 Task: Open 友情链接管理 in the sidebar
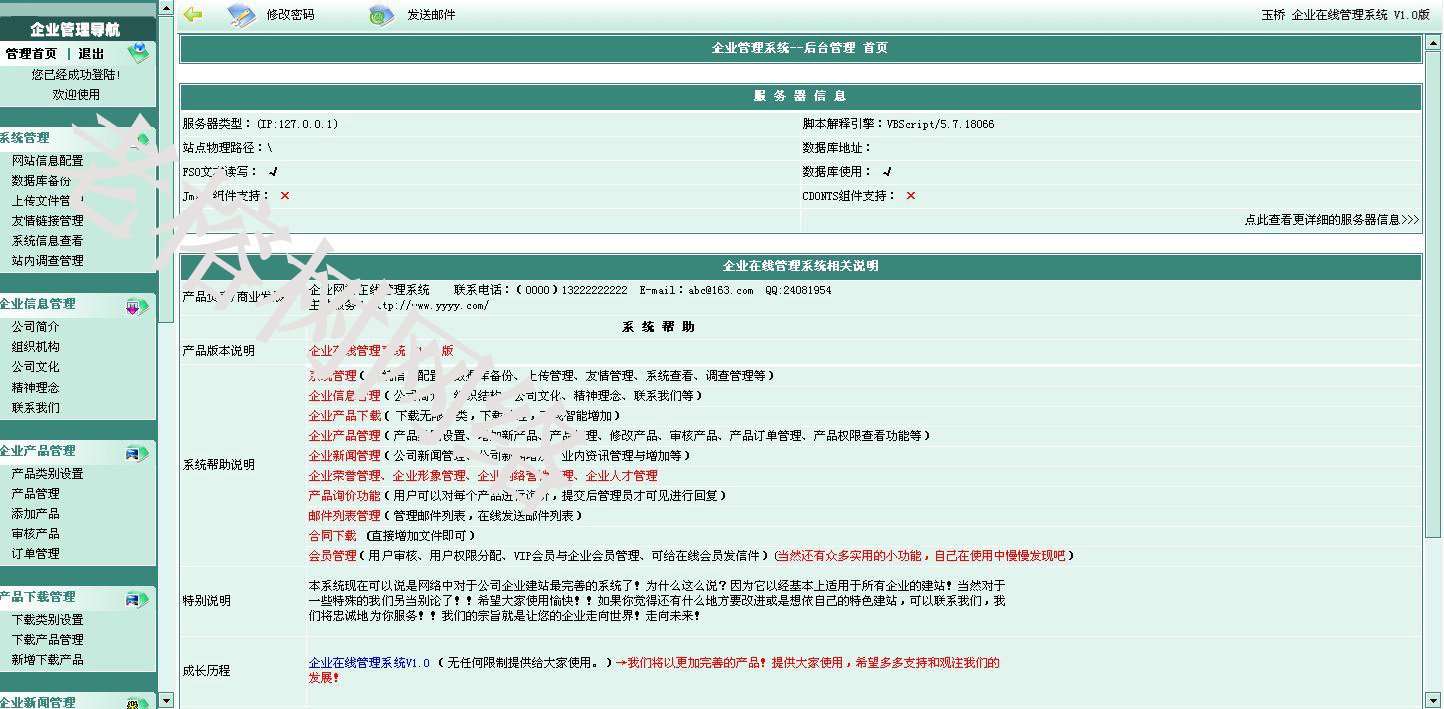tap(48, 221)
